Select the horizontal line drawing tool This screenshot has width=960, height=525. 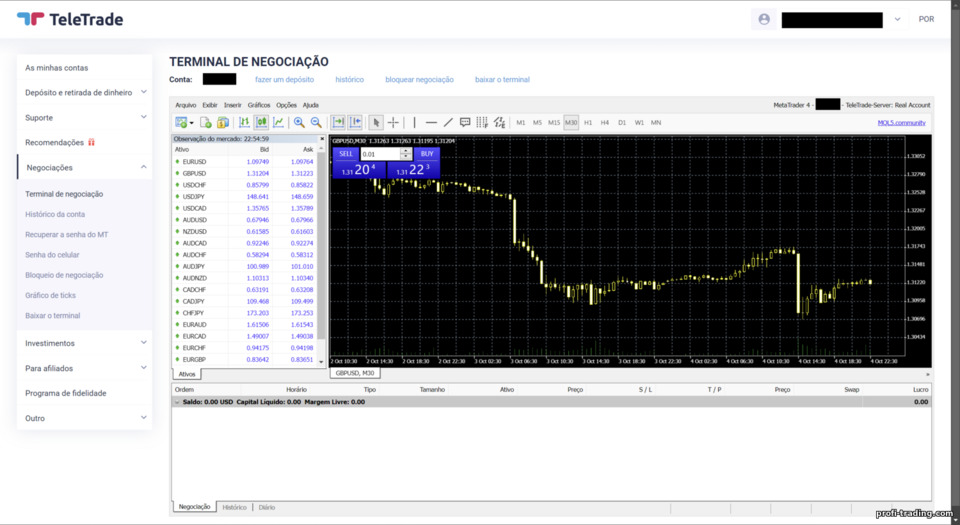(431, 122)
